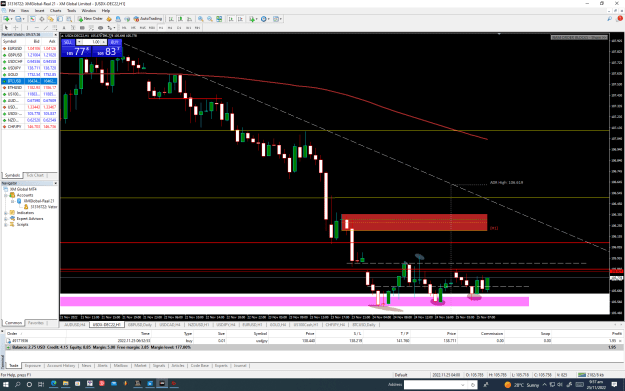Open the Strategy Tester icon
625x391 pixels.
click(x=69, y=19)
